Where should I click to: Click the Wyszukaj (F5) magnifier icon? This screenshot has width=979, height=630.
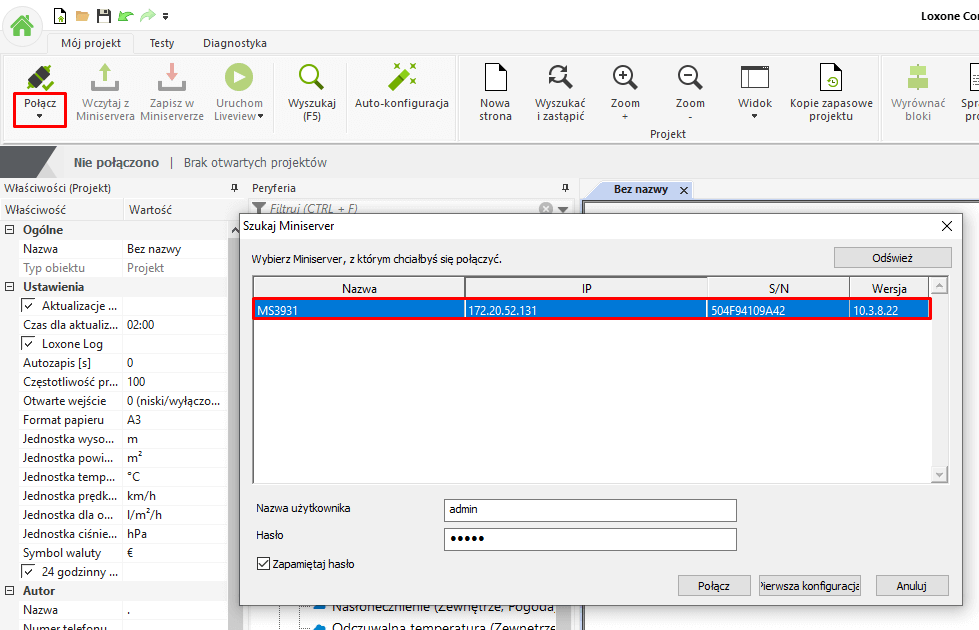point(311,79)
